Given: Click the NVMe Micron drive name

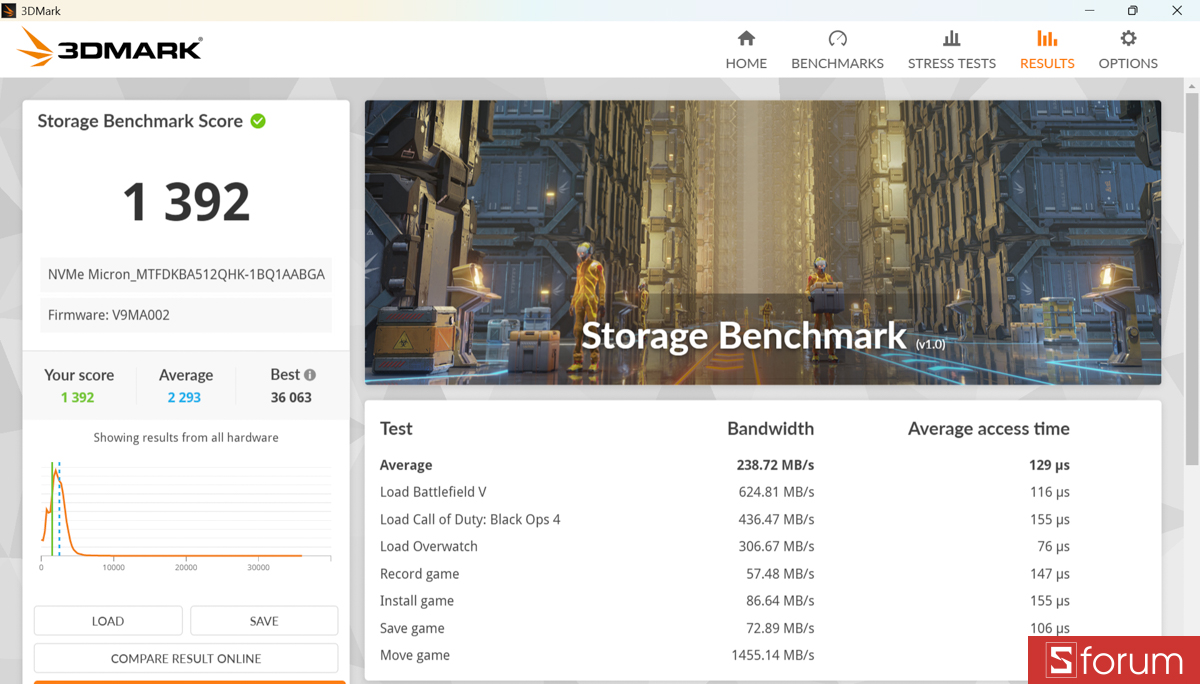Looking at the screenshot, I should point(186,274).
